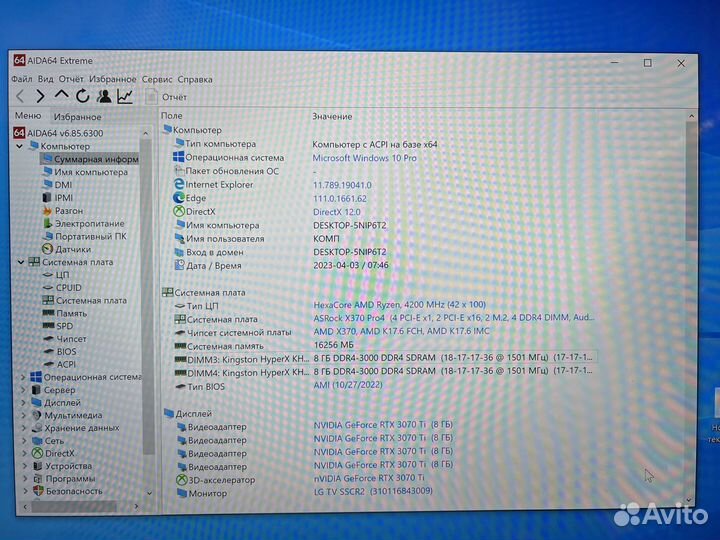Expand the Безопасность tree node
The width and height of the screenshot is (720, 540).
(25, 491)
